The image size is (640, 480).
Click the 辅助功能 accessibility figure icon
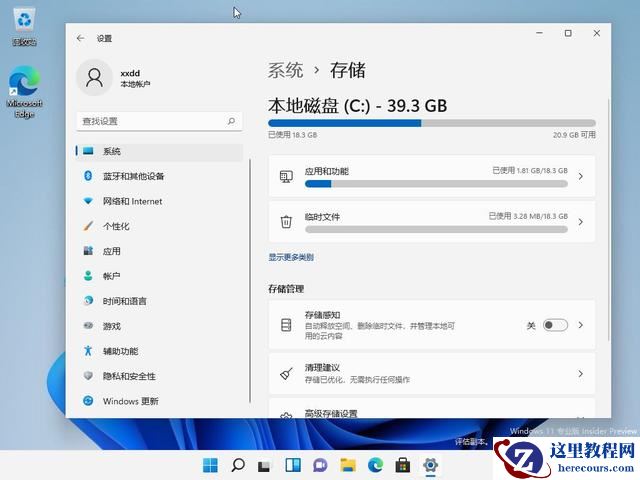tap(88, 351)
